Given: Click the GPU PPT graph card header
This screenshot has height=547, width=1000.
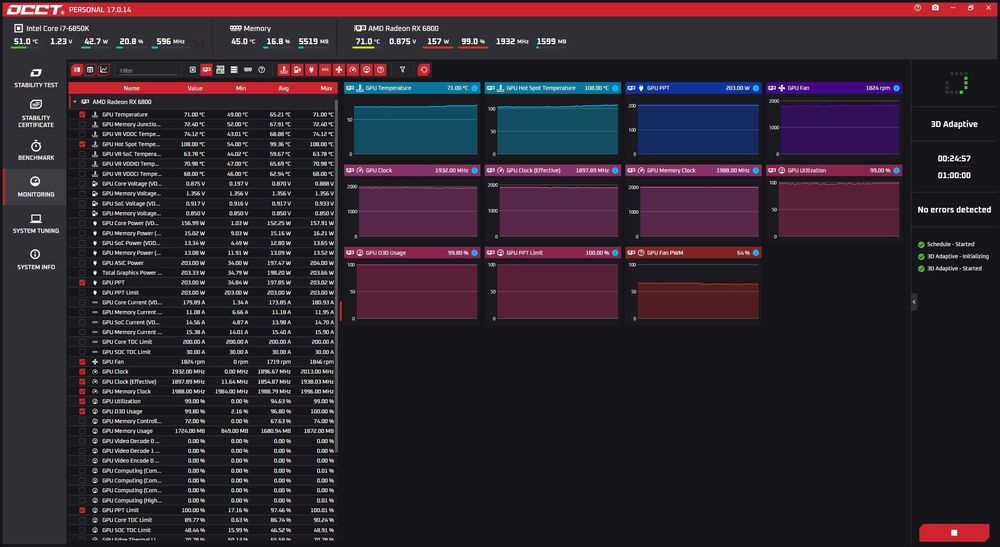Looking at the screenshot, I should click(x=693, y=88).
